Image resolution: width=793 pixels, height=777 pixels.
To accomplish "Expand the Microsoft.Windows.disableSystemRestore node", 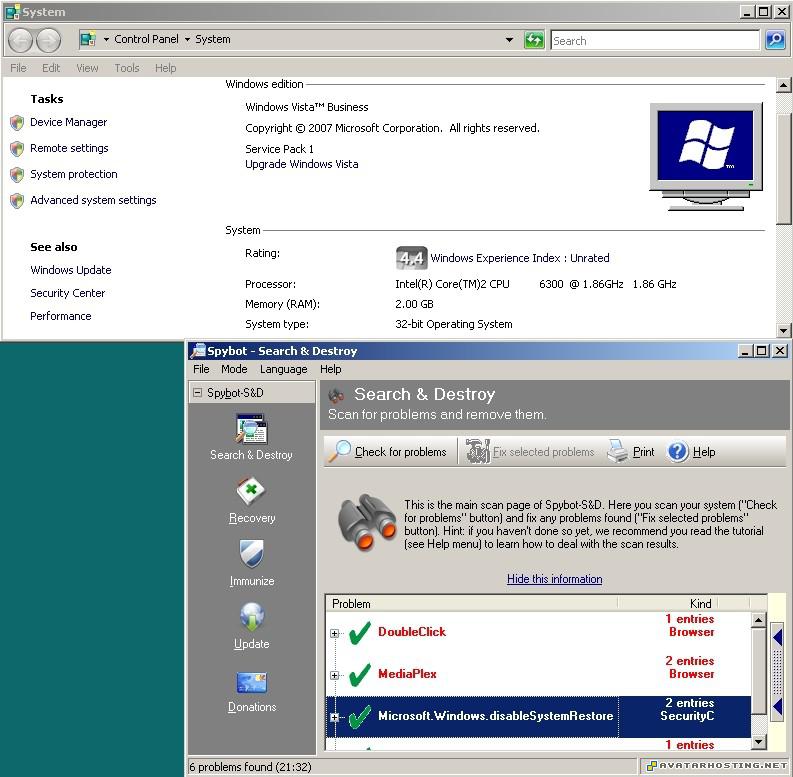I will point(334,717).
